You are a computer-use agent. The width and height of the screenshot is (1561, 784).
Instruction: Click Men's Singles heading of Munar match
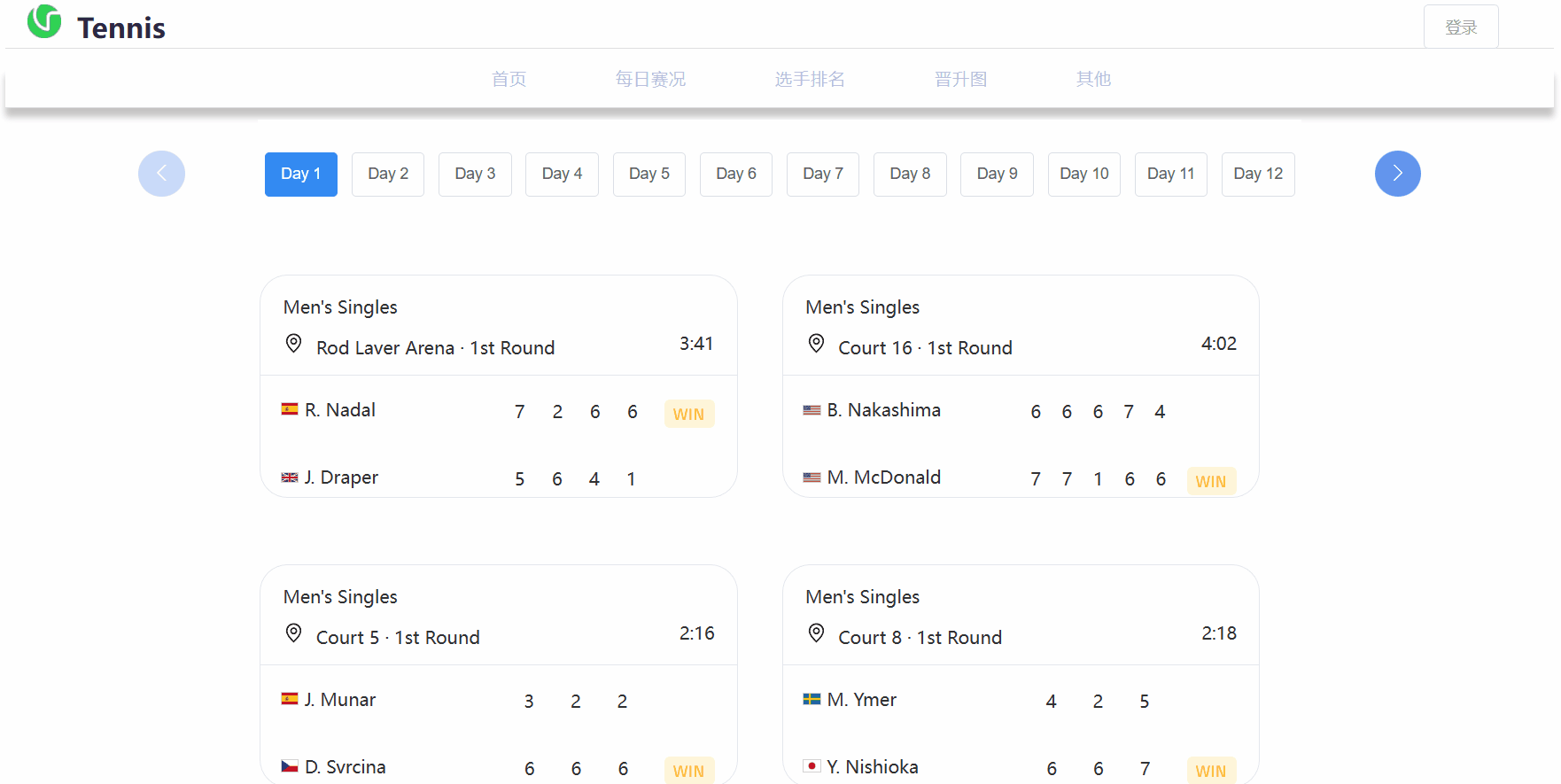340,597
